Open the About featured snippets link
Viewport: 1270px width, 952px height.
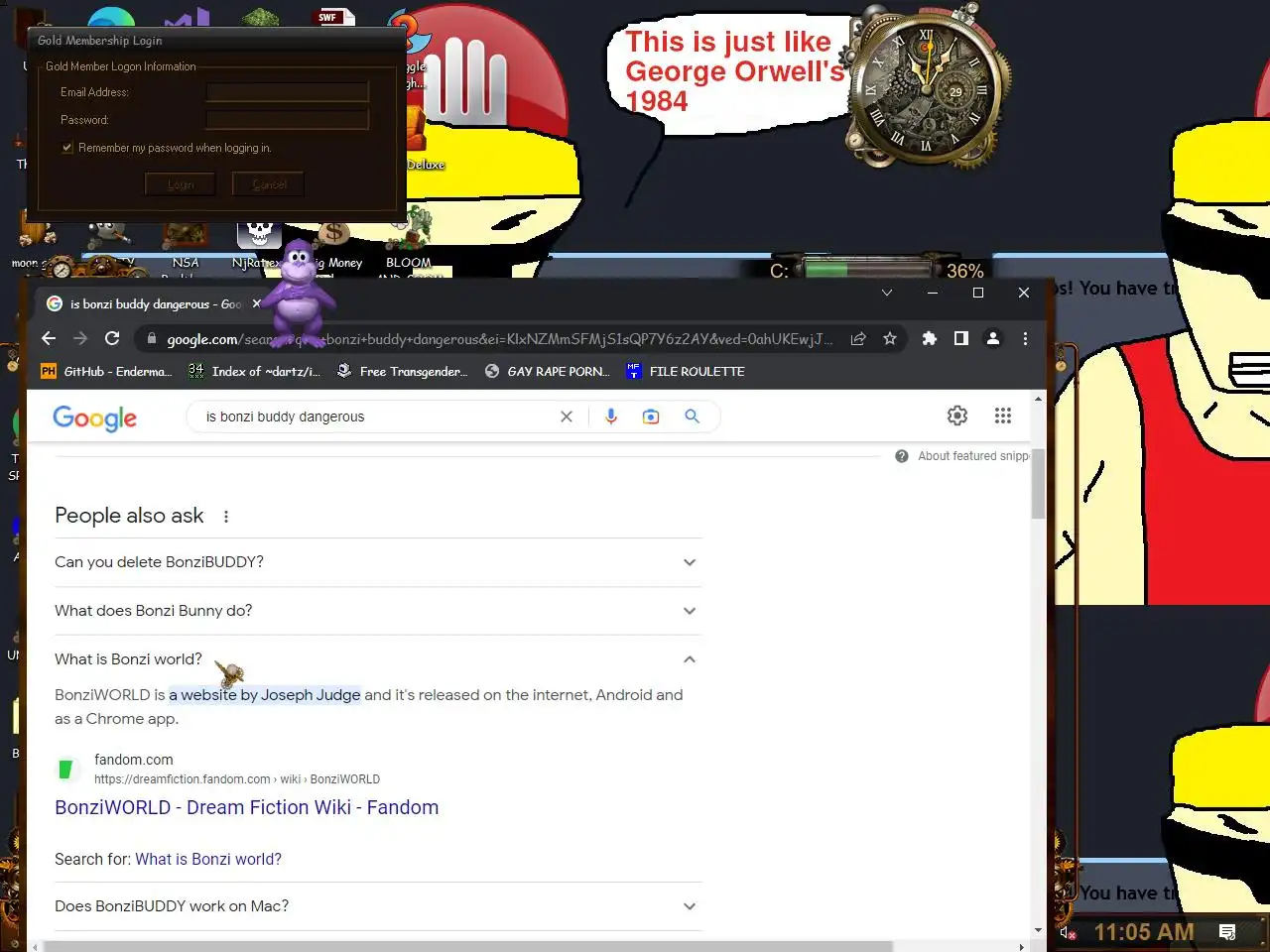click(973, 456)
